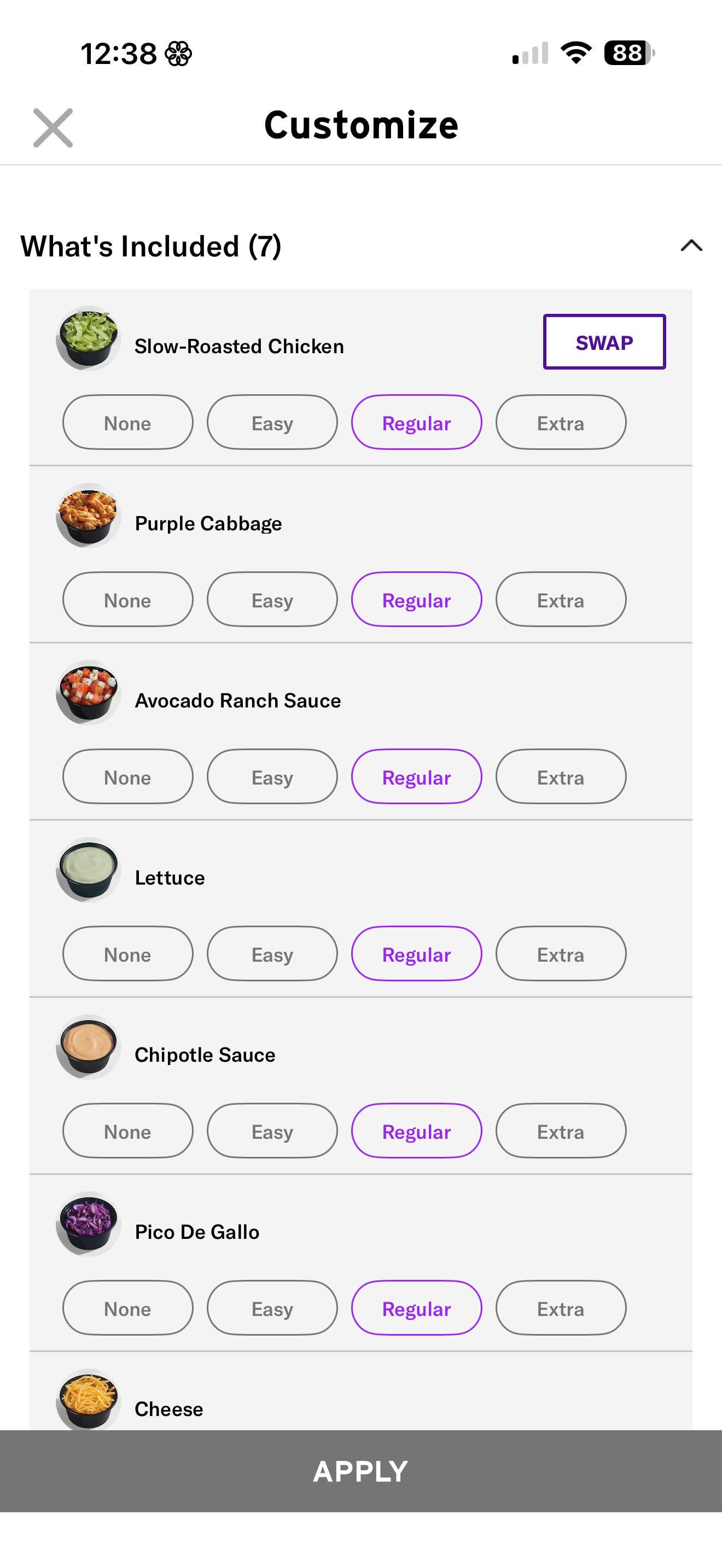Set Avocado Ranch Sauce to Easy

coord(272,777)
